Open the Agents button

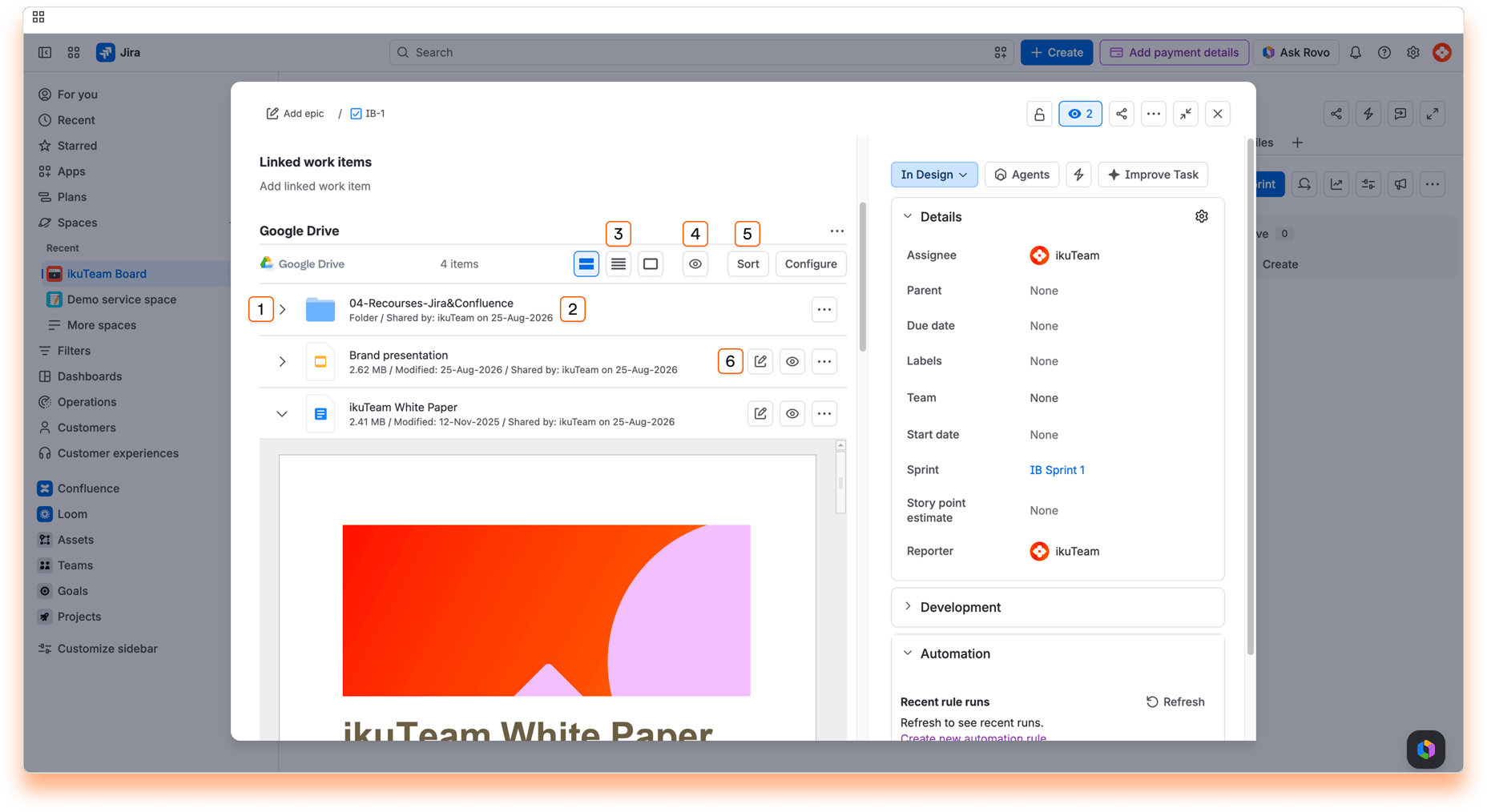1022,175
